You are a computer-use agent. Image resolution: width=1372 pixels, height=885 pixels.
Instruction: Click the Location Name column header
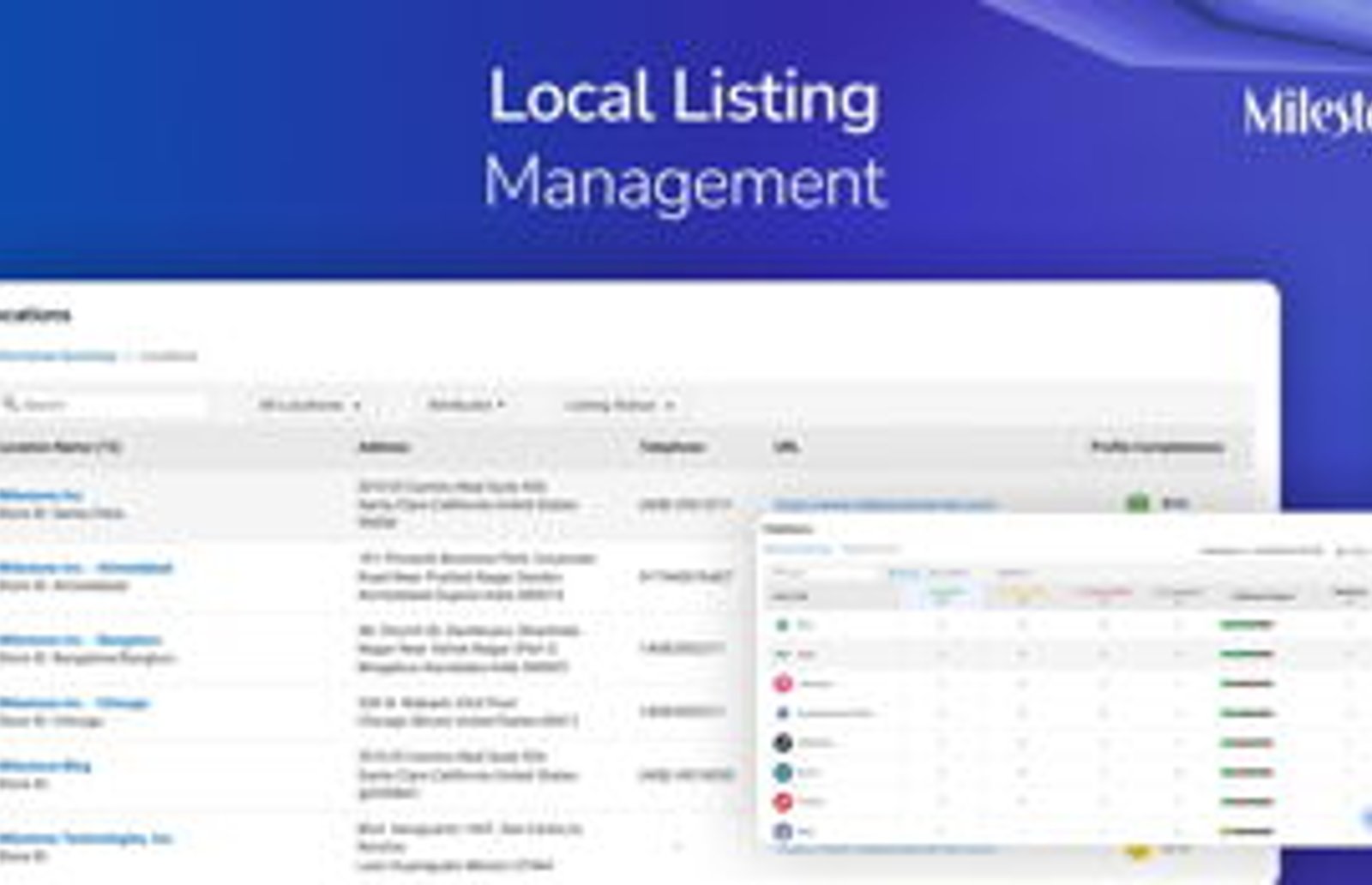coord(60,447)
